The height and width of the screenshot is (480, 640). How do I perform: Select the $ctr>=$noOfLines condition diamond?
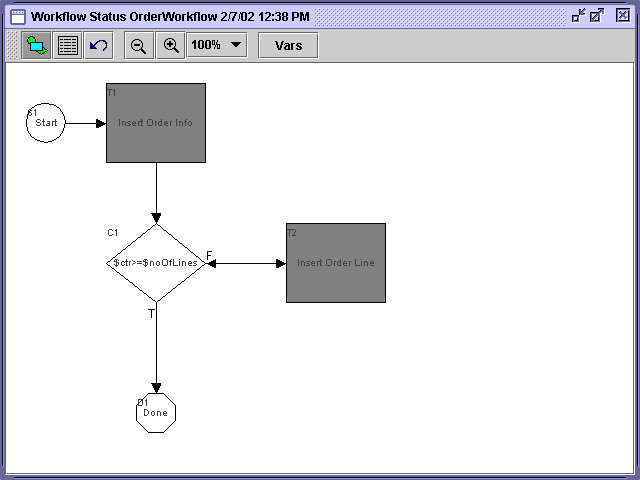[156, 263]
